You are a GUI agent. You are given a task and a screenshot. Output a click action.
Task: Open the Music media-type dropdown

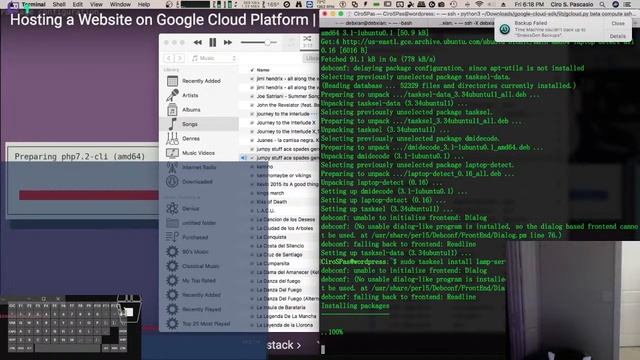click(x=213, y=58)
